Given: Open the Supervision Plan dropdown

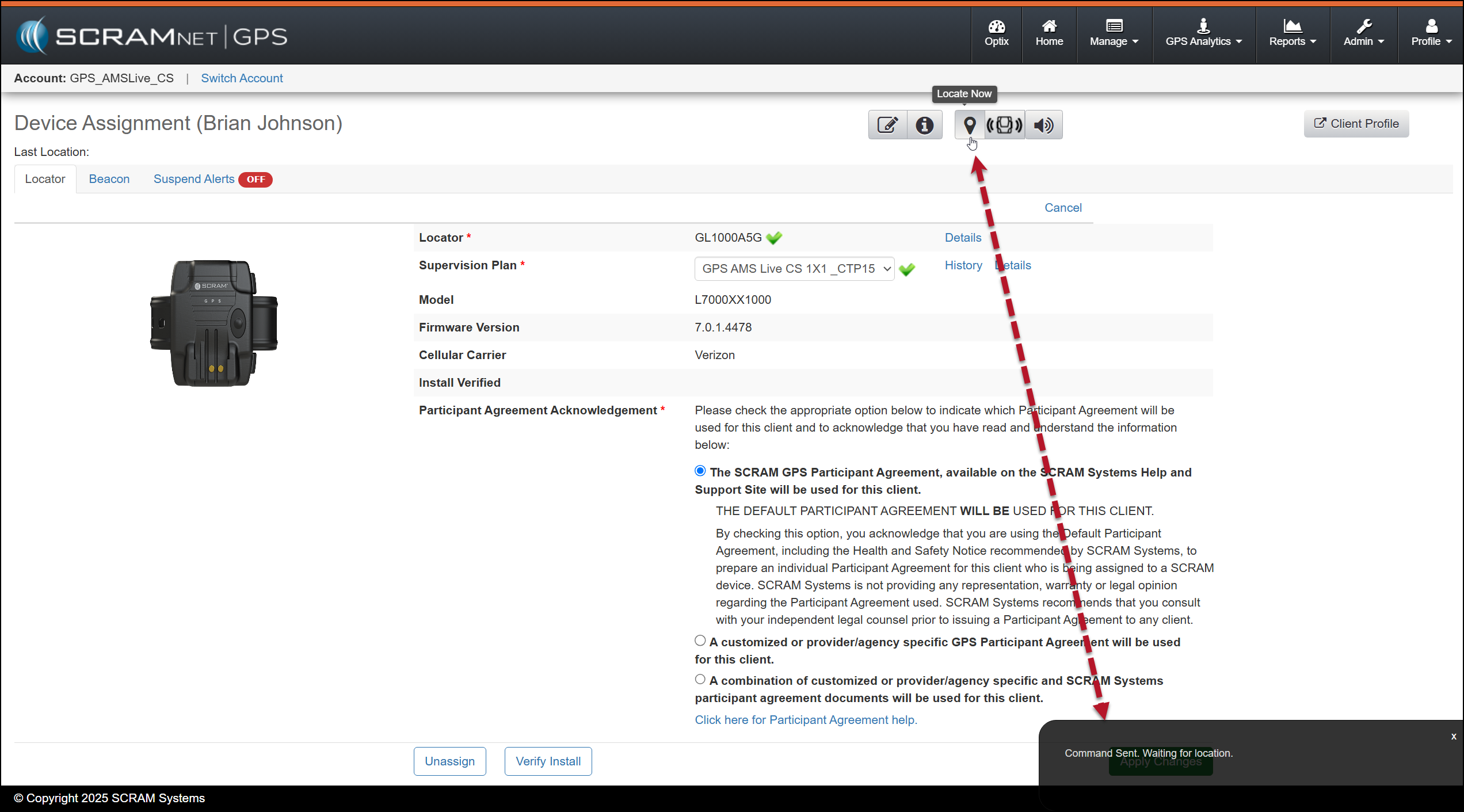Looking at the screenshot, I should pyautogui.click(x=794, y=269).
